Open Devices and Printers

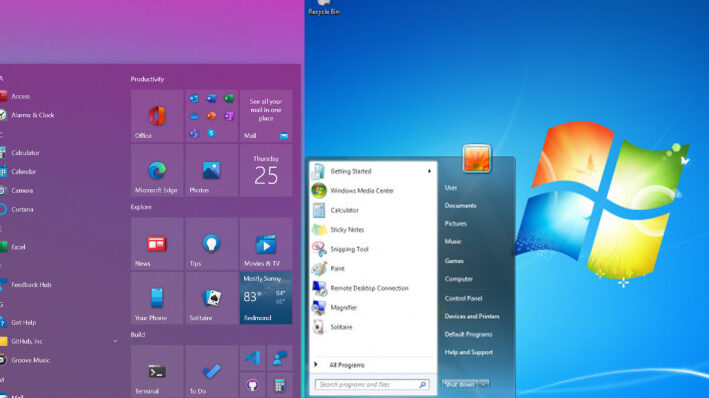pyautogui.click(x=472, y=316)
